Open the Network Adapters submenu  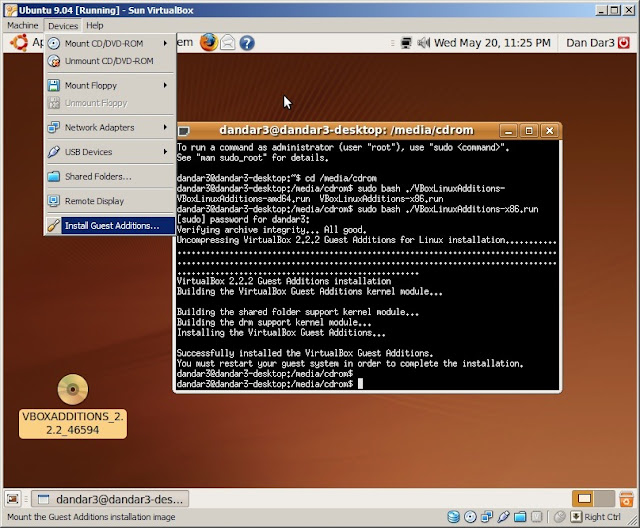pyautogui.click(x=109, y=127)
